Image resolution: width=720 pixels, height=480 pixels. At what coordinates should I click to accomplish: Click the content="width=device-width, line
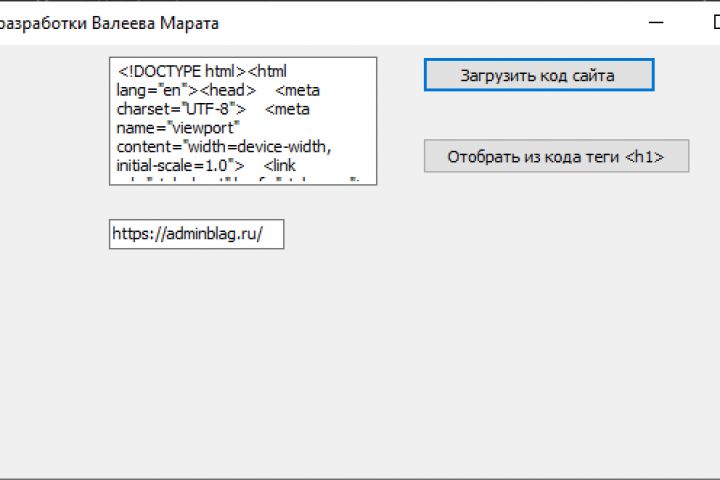pos(223,144)
